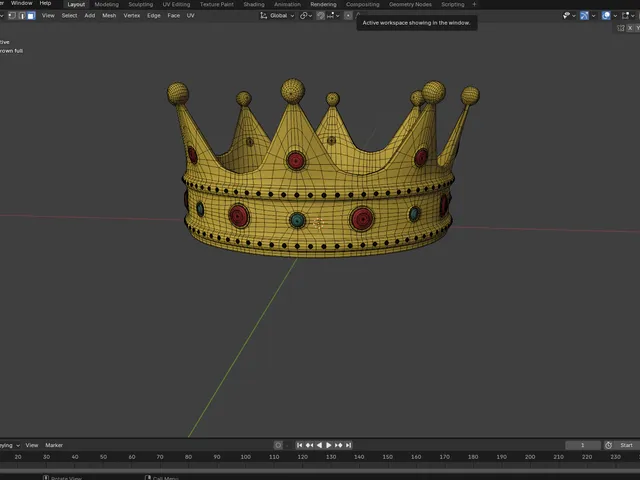Open the Face menu
Image resolution: width=640 pixels, height=480 pixels.
[173, 16]
